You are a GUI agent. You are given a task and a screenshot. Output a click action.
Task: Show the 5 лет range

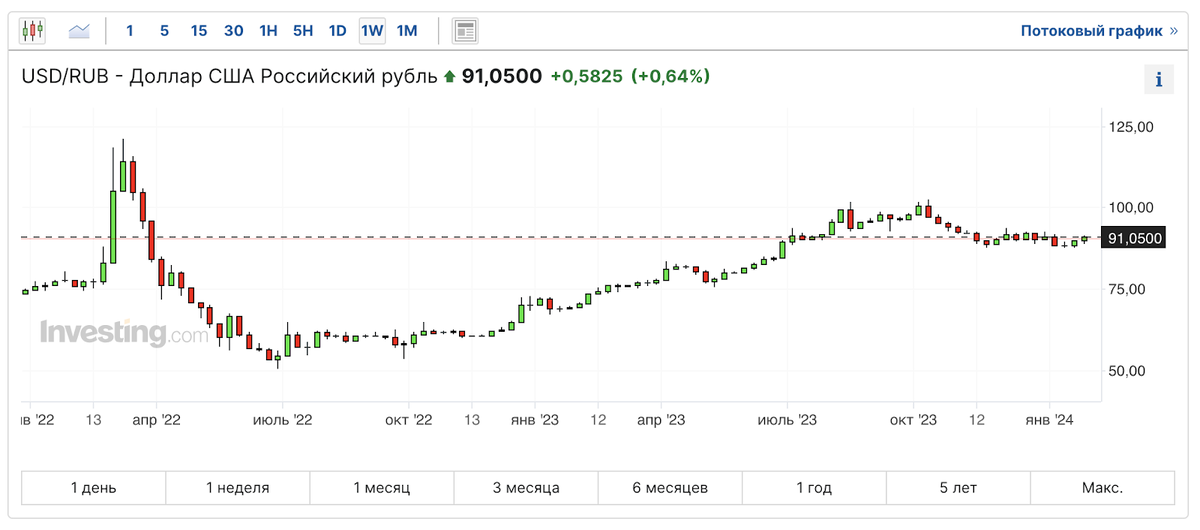coord(958,488)
